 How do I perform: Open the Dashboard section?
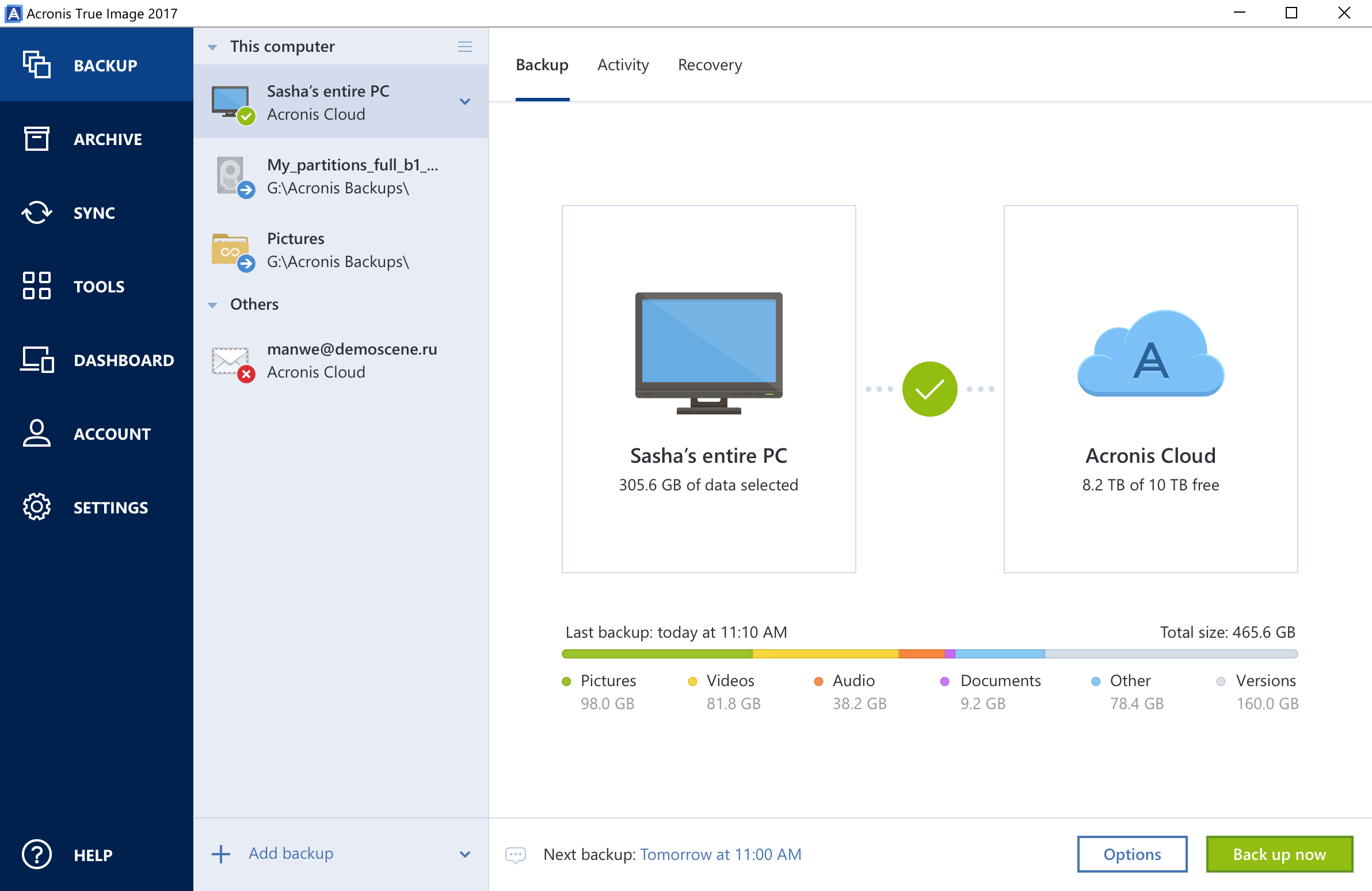click(96, 360)
